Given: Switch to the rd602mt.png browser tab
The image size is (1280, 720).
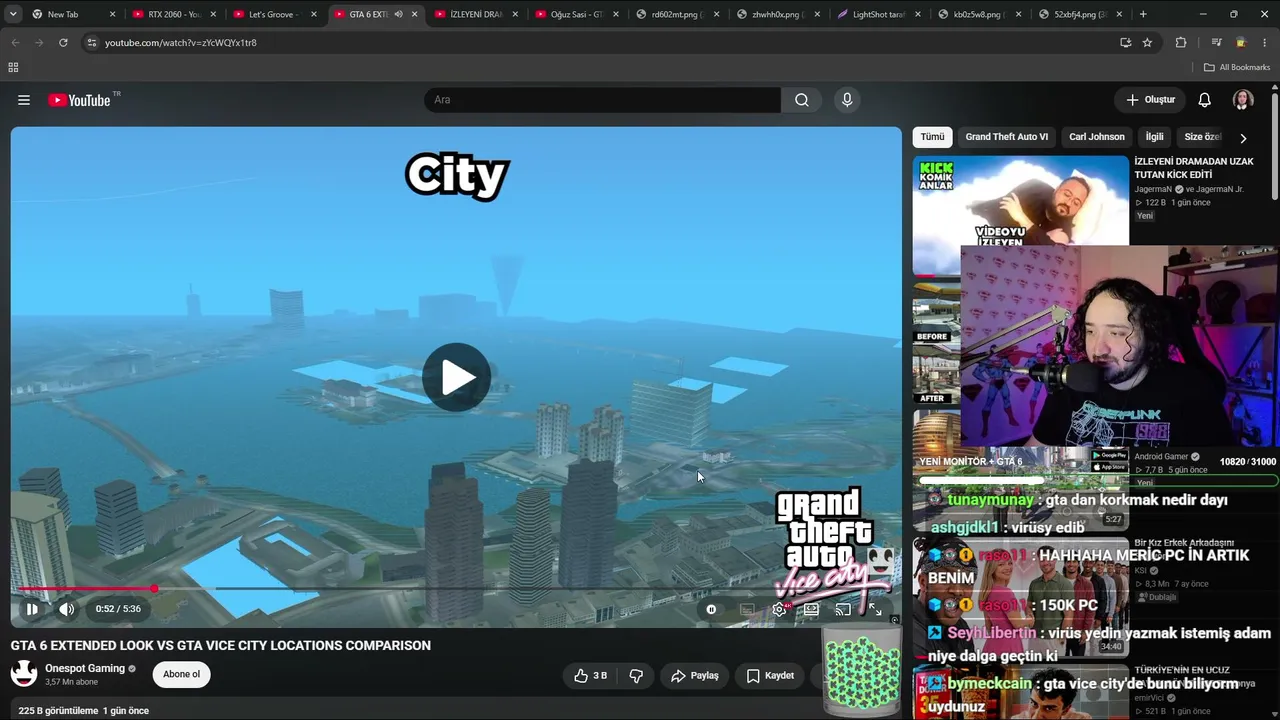Looking at the screenshot, I should (677, 15).
